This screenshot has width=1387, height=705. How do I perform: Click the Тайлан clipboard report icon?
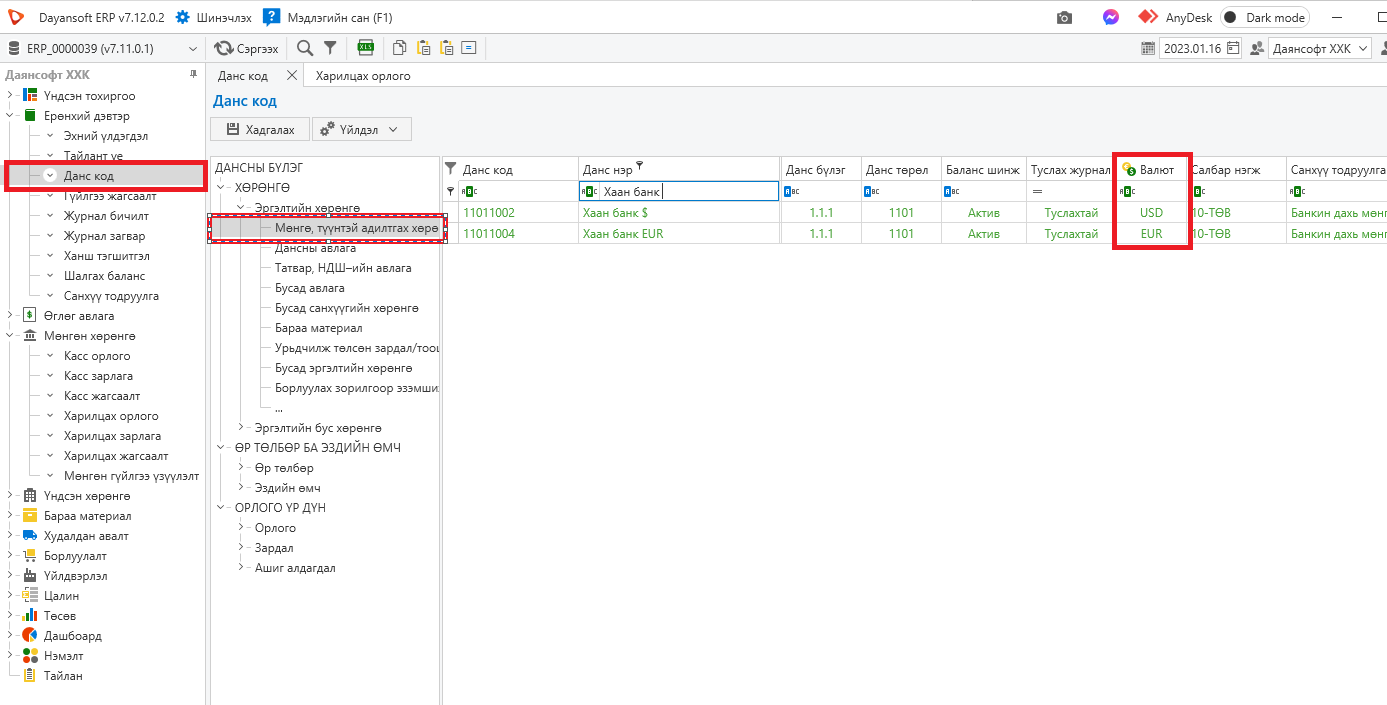[29, 676]
